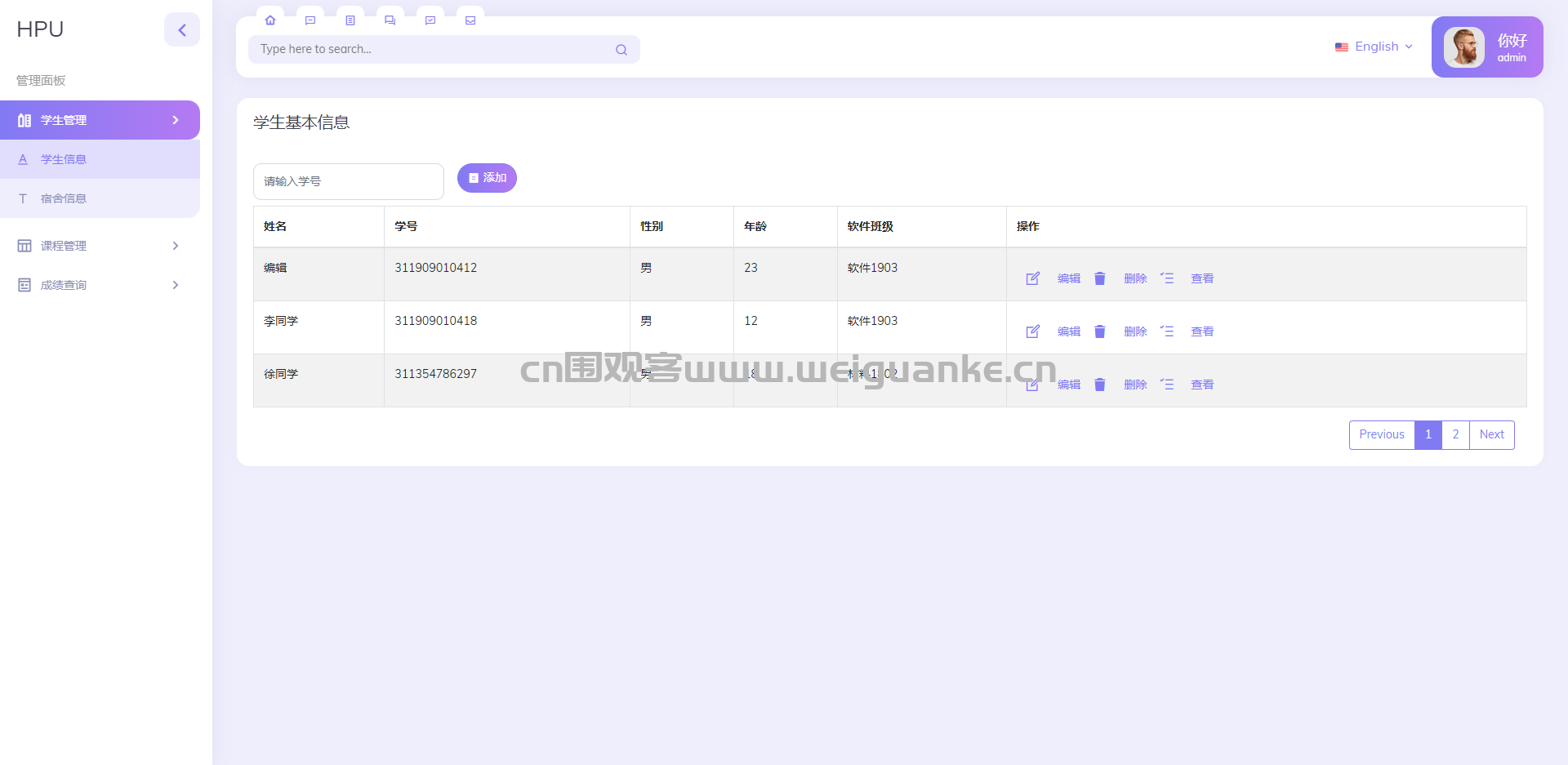This screenshot has height=765, width=1568.
Task: Collapse the sidebar with arrow button
Action: (x=182, y=30)
